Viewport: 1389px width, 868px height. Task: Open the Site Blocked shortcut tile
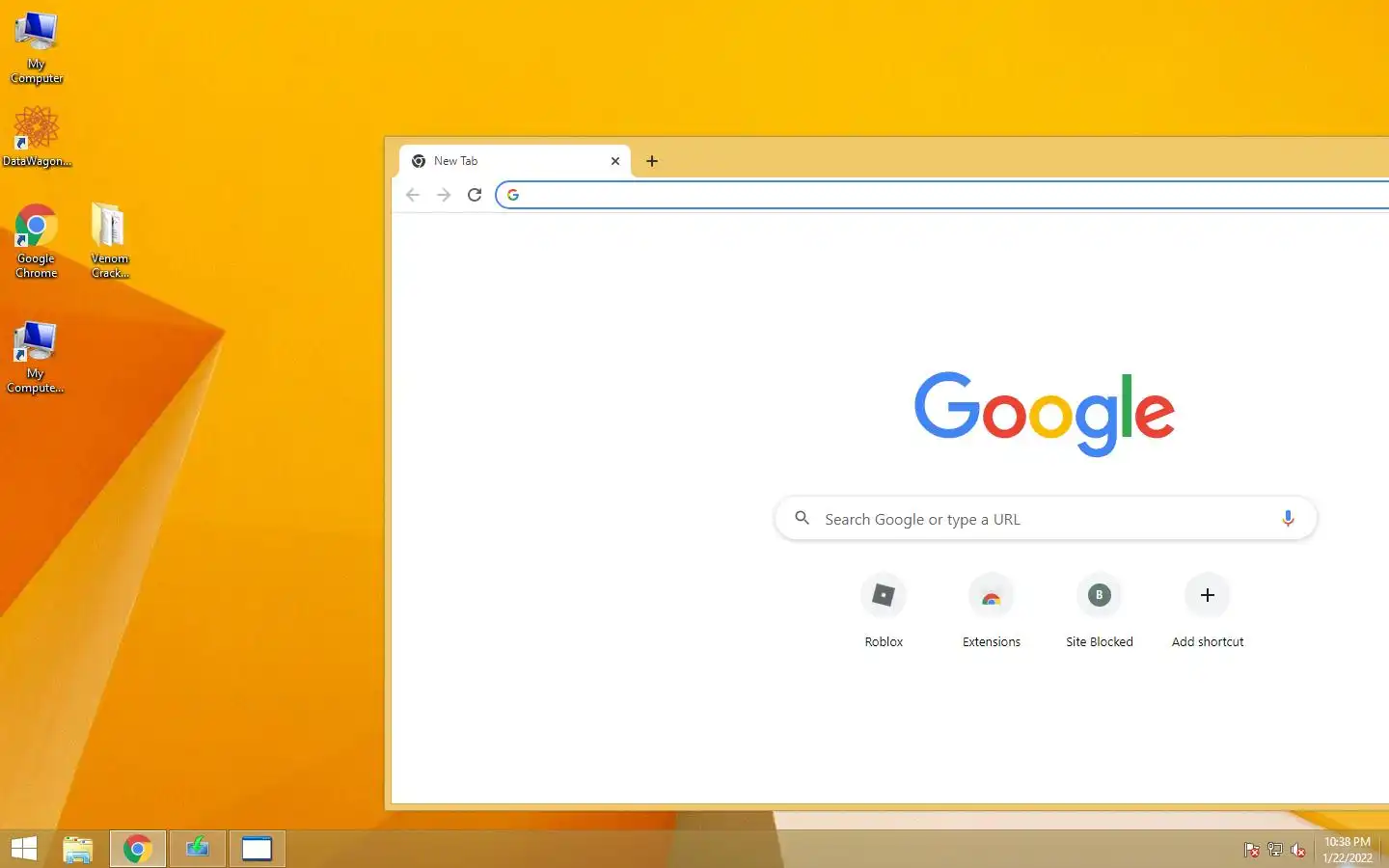click(x=1100, y=611)
